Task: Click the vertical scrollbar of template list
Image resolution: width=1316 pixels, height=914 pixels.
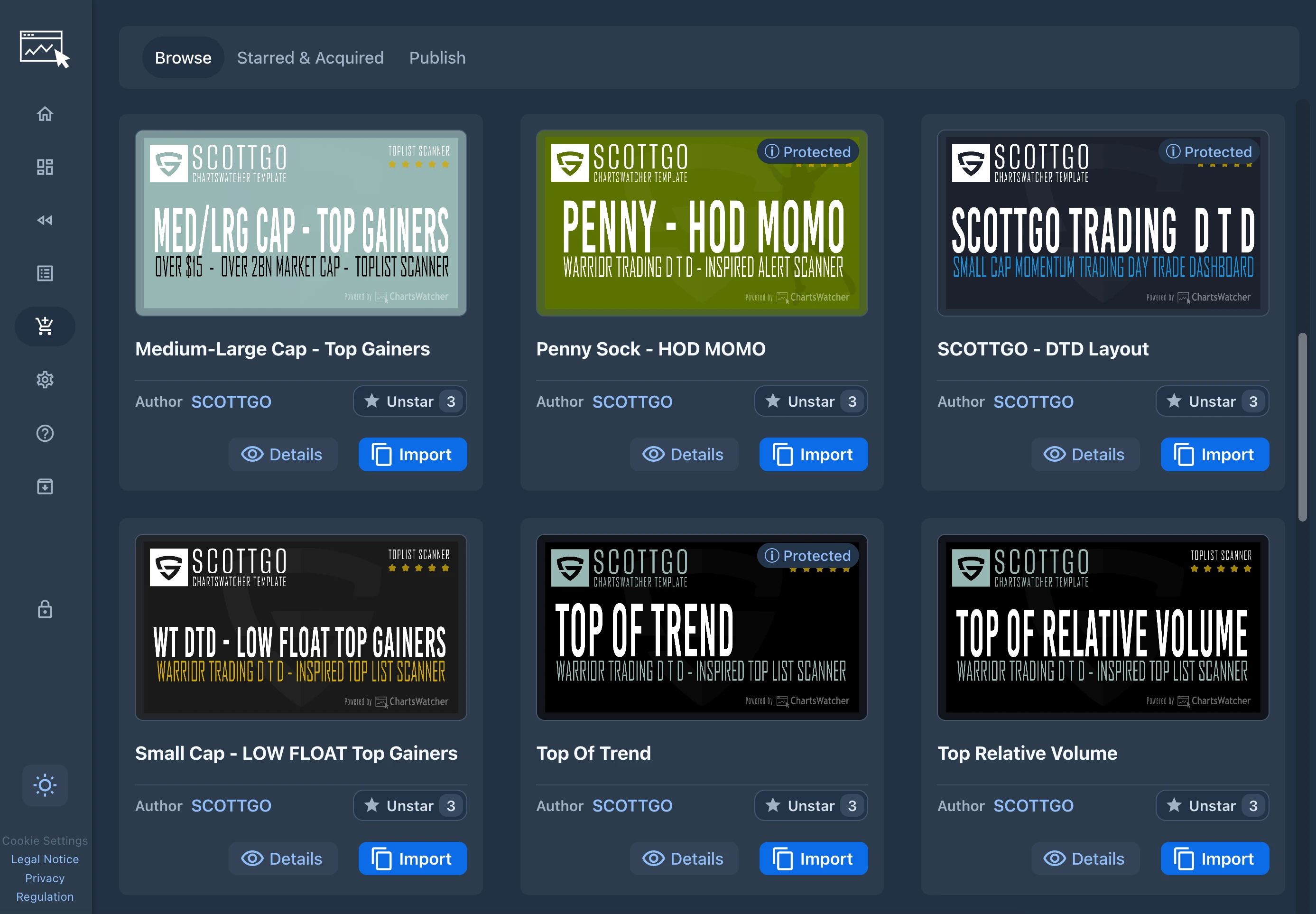Action: (x=1303, y=427)
